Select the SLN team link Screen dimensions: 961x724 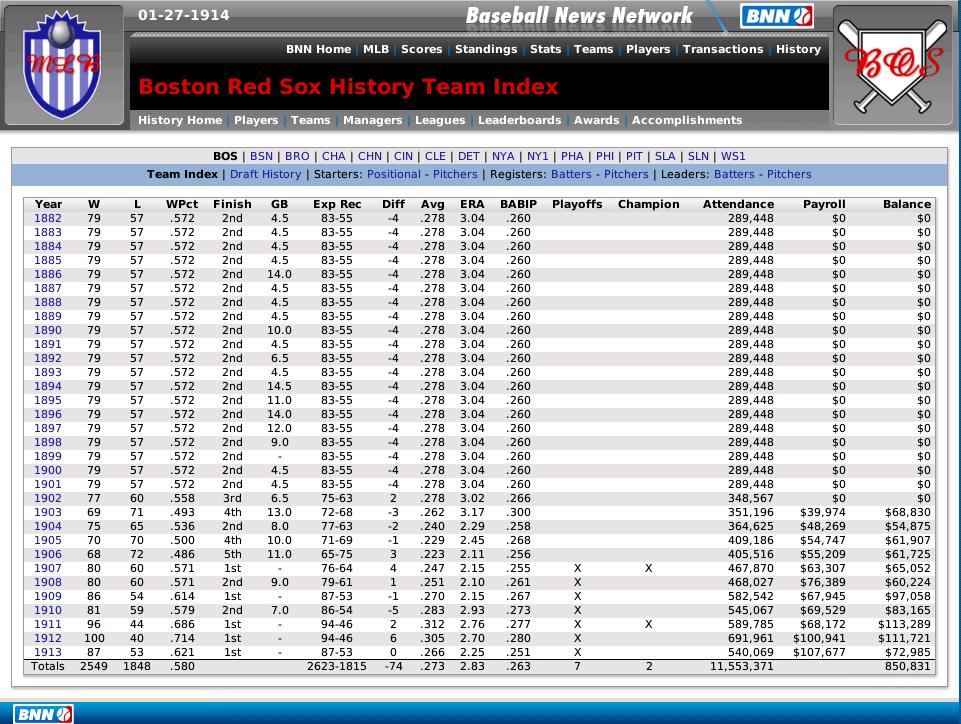tap(697, 156)
